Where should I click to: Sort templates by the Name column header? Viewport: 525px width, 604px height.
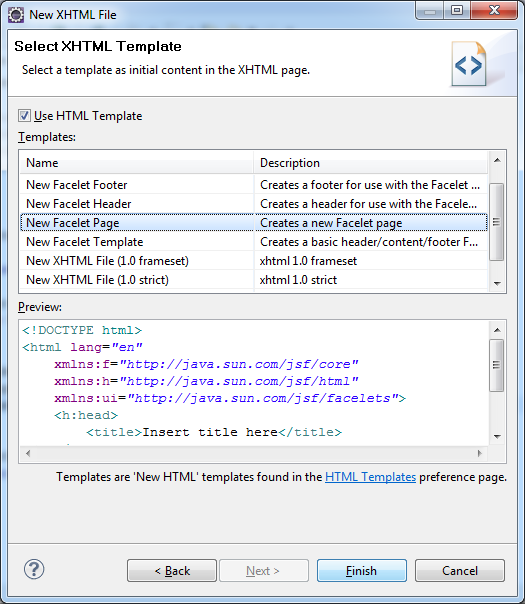(136, 163)
